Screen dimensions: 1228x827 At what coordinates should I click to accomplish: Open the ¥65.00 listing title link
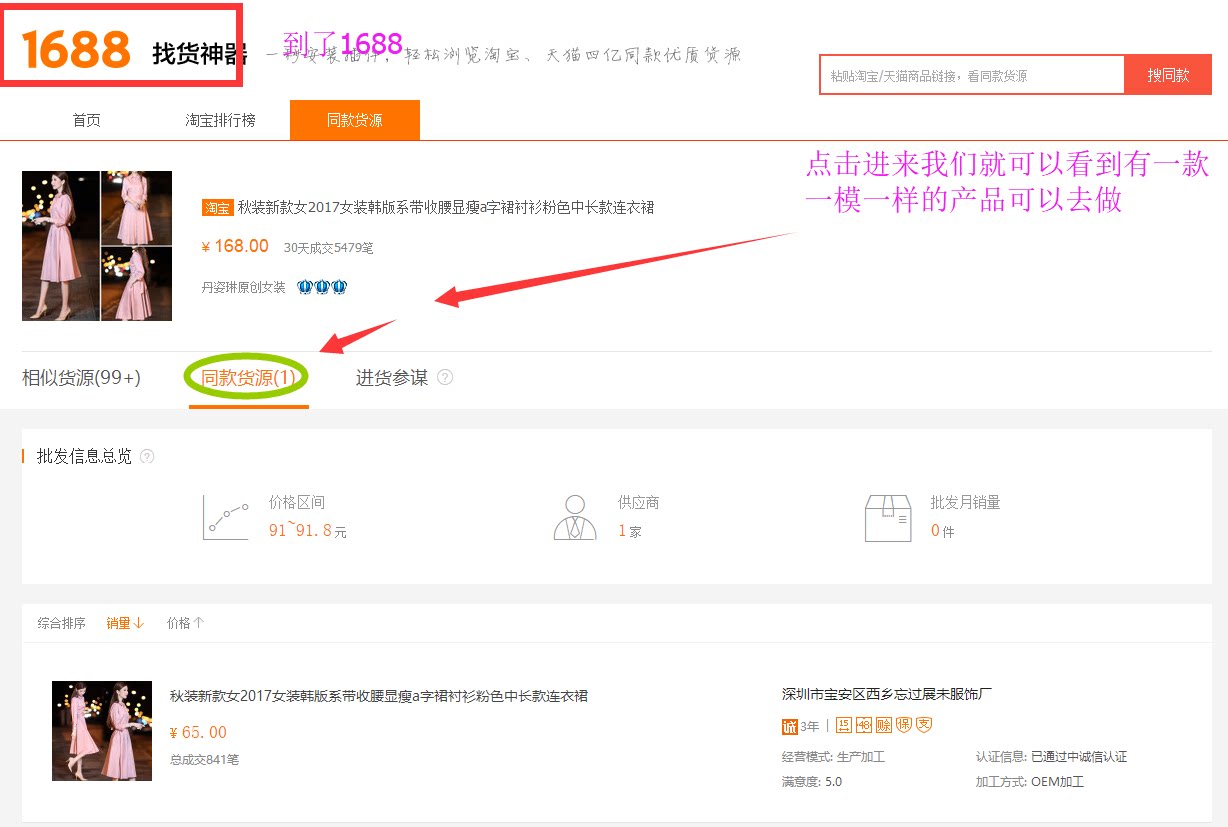coord(379,696)
